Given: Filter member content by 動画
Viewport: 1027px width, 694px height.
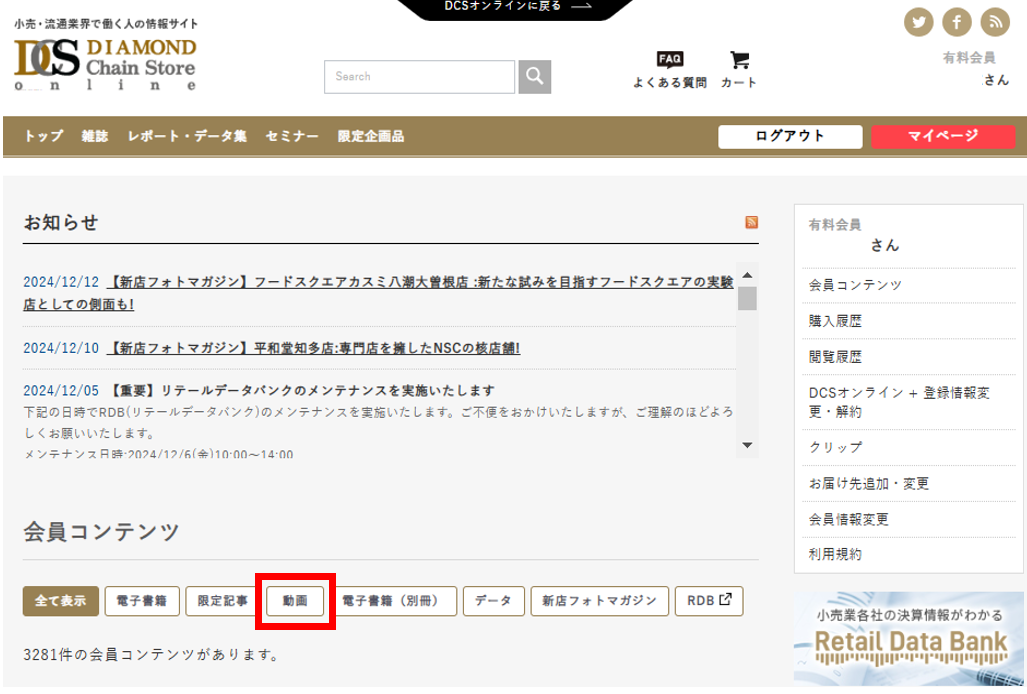Looking at the screenshot, I should pos(295,601).
